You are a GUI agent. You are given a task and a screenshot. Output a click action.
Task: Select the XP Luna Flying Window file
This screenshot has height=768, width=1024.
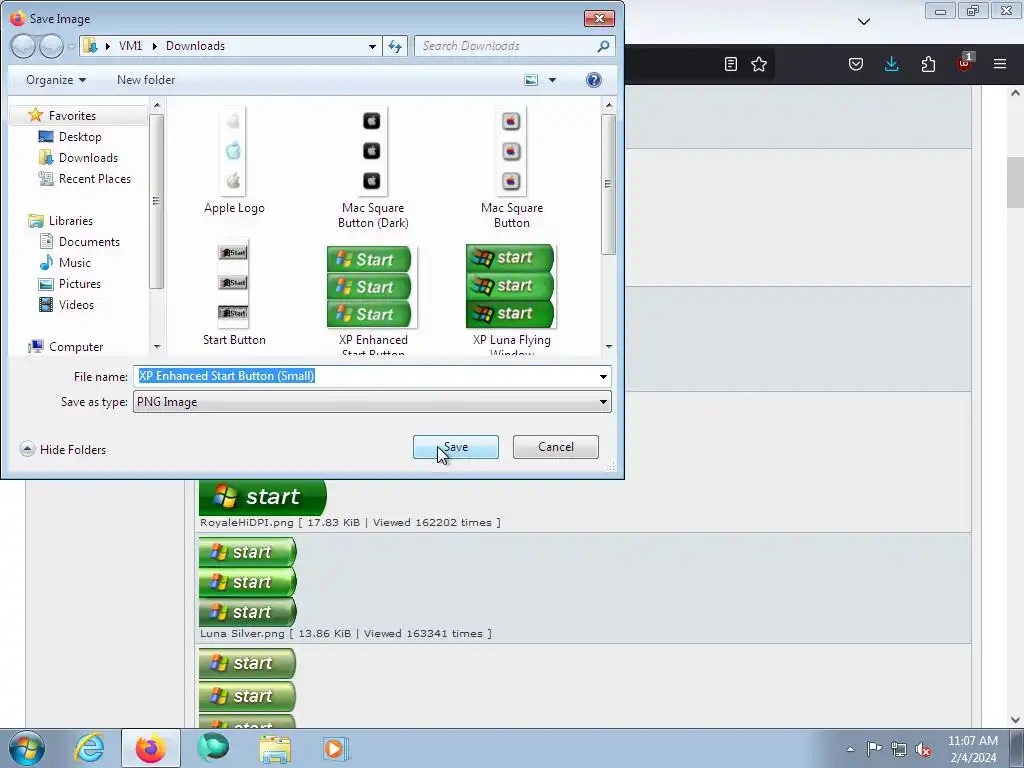point(511,299)
